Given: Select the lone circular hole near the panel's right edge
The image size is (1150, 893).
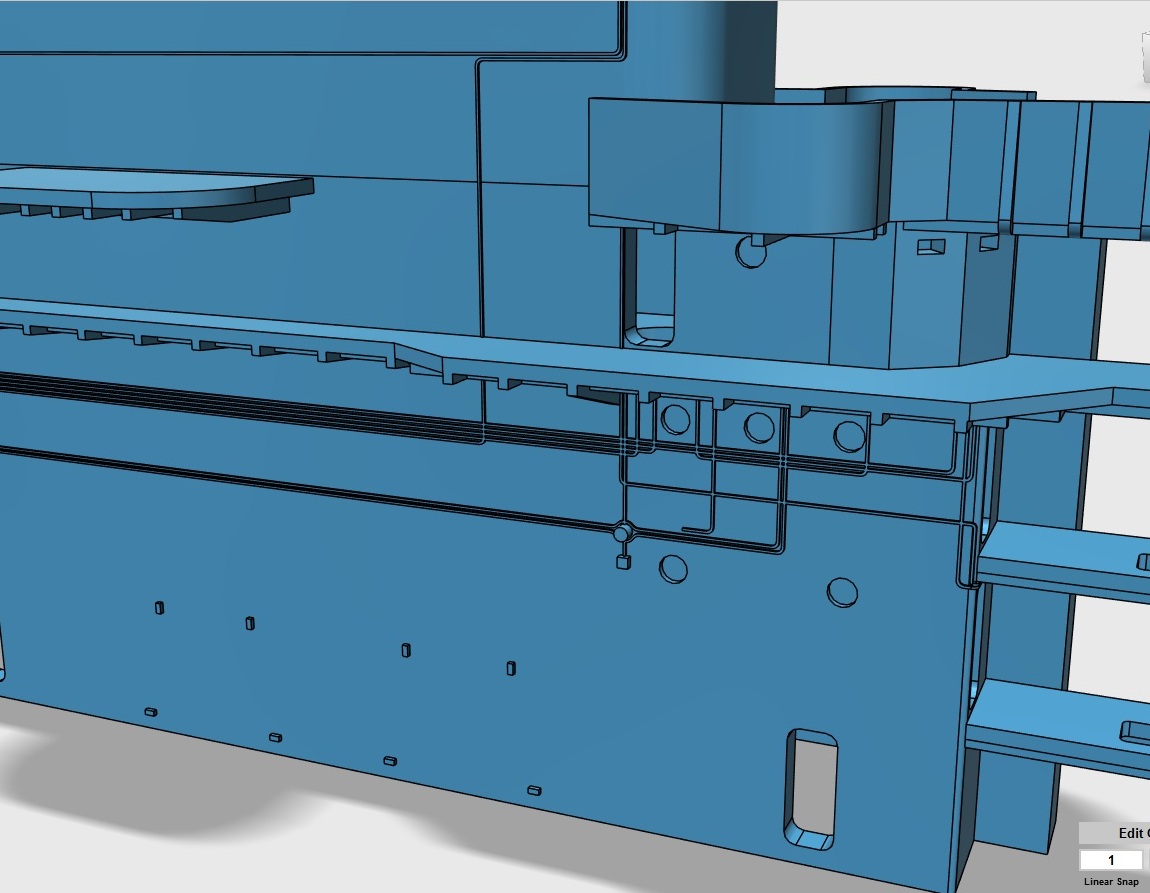Looking at the screenshot, I should click(x=842, y=592).
